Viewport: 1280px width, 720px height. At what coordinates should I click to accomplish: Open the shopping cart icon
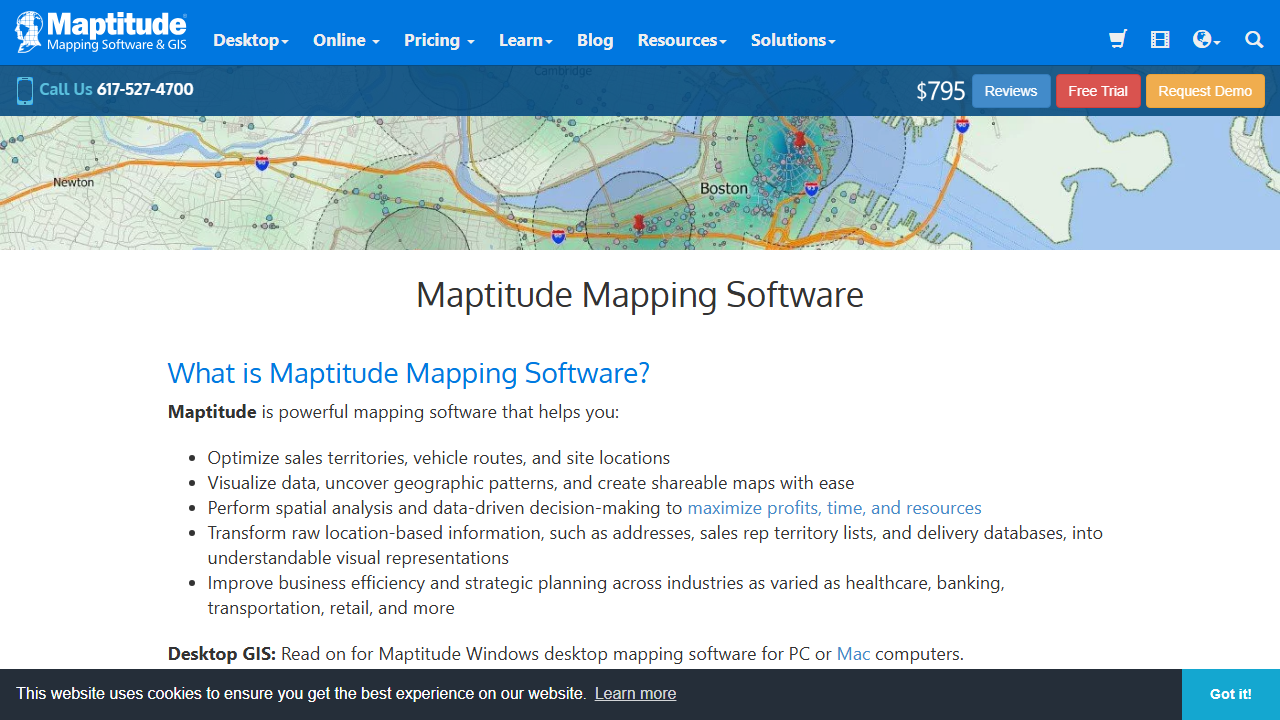(x=1118, y=40)
